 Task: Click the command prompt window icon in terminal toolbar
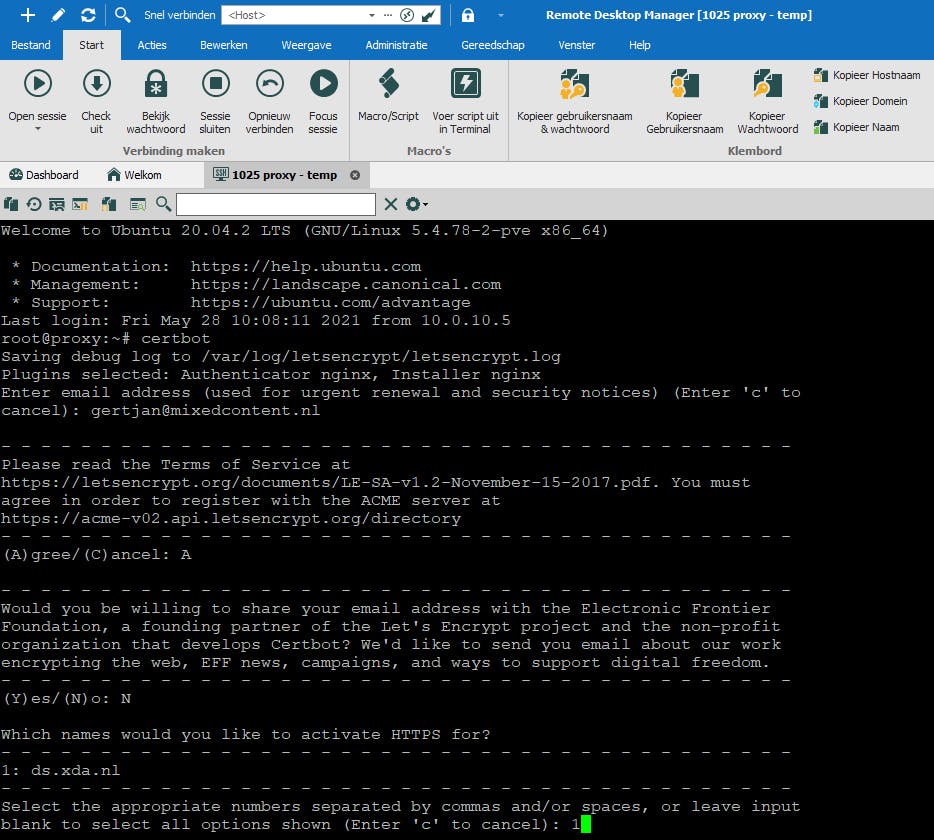[x=80, y=204]
